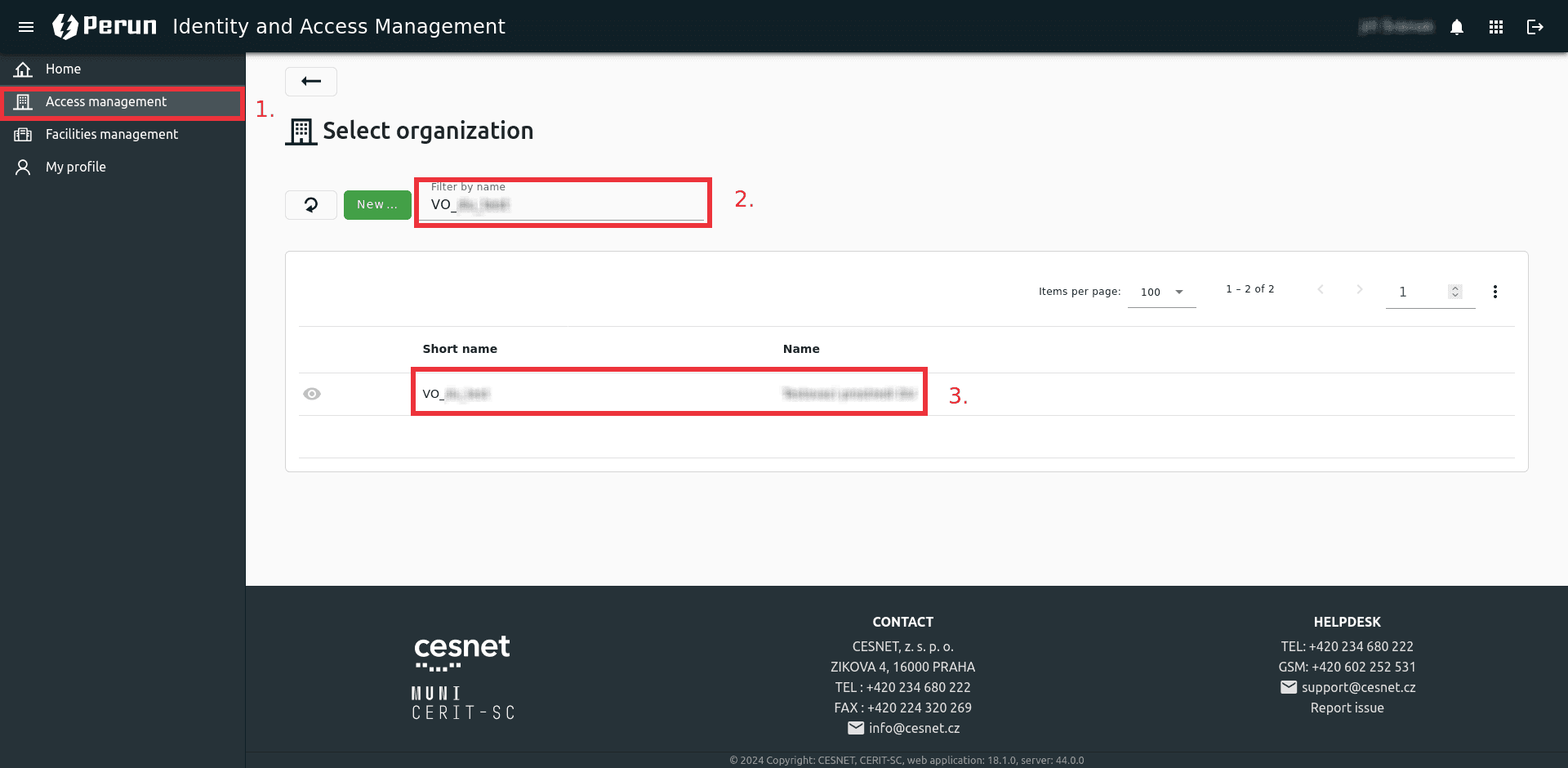Click the green New button

coord(376,205)
